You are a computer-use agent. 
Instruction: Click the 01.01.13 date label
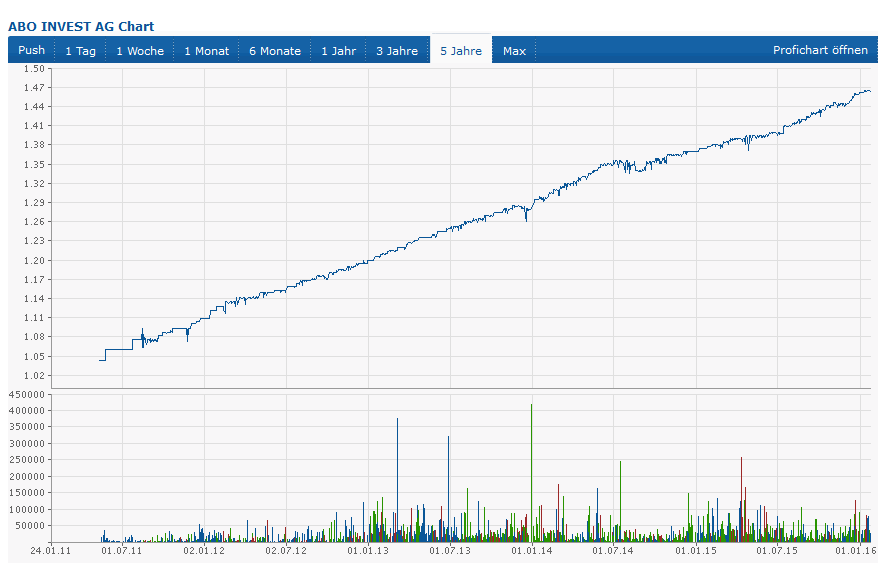coord(368,551)
